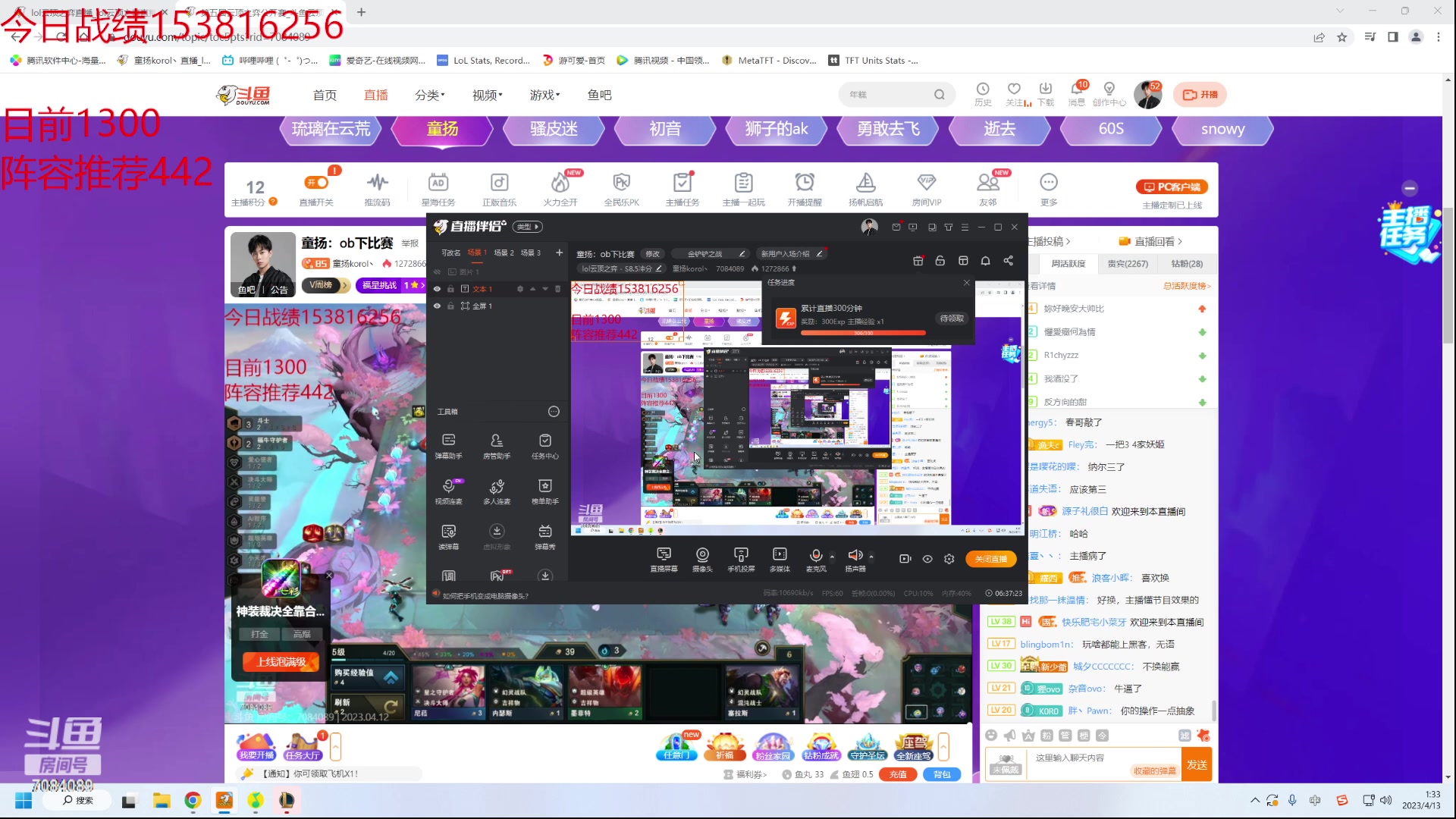Toggle visibility of 全屏 1 layer

pyautogui.click(x=437, y=306)
